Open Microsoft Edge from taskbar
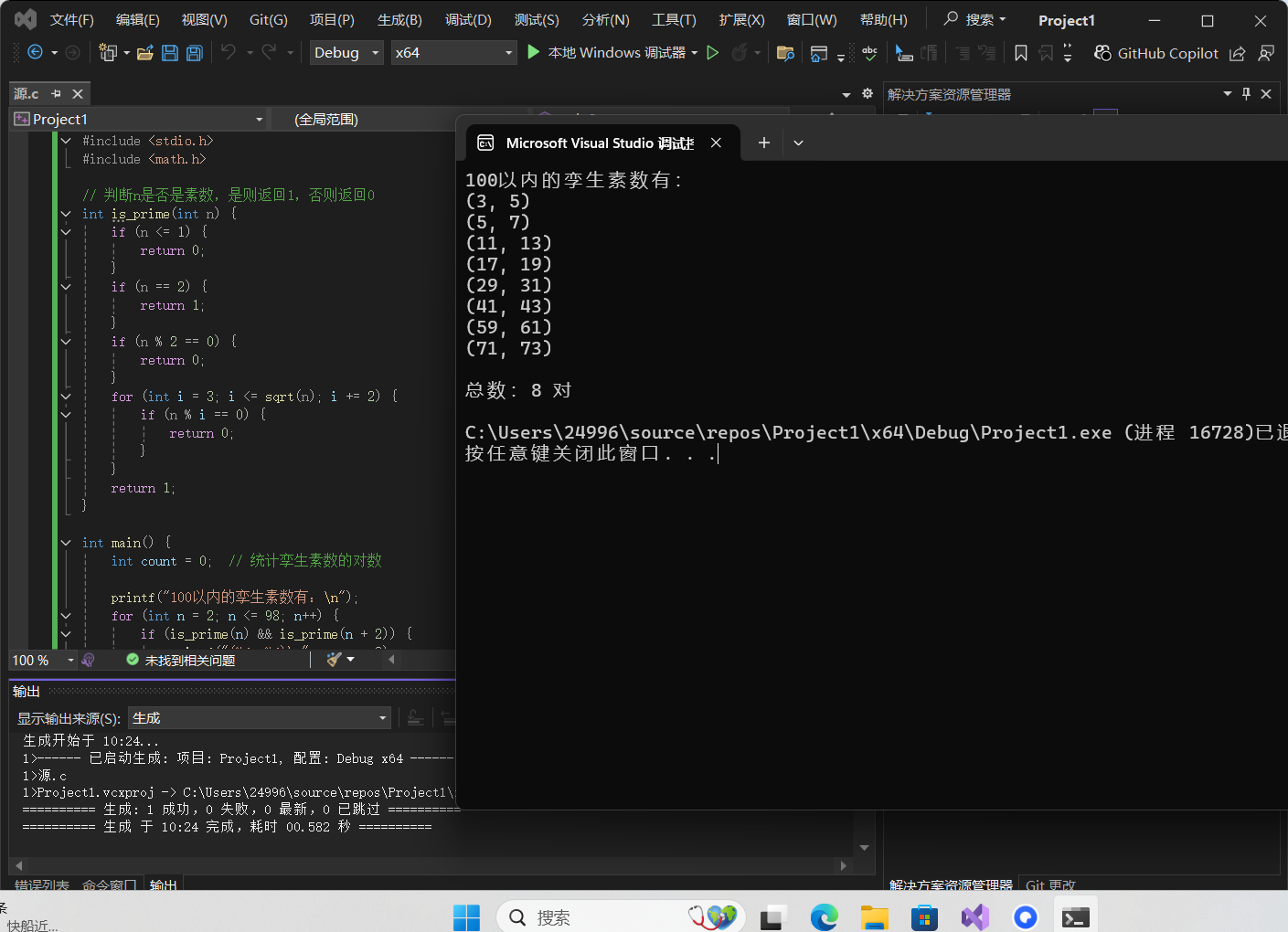 click(x=825, y=917)
